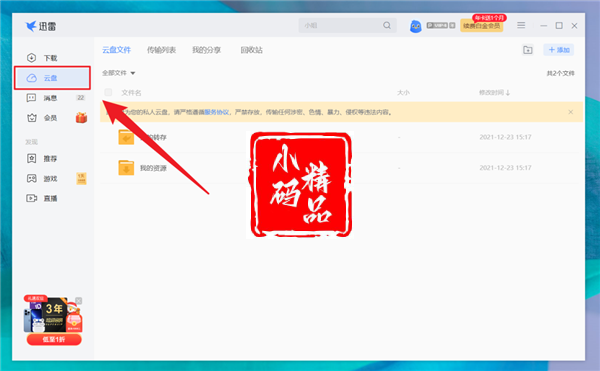Select the 我的资源 file name
The height and width of the screenshot is (371, 600).
point(153,168)
